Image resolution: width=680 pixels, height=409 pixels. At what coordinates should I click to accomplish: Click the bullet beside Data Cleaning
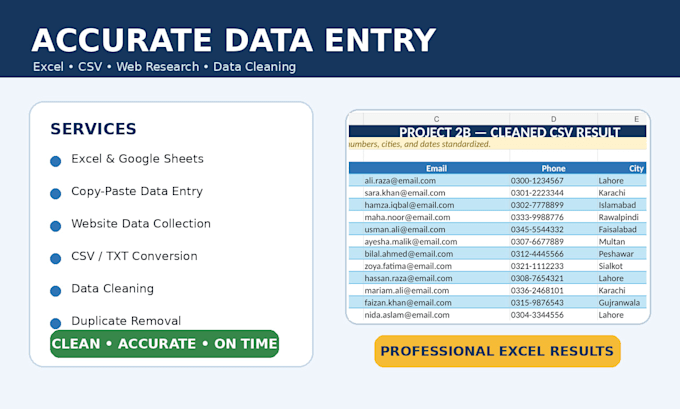coord(56,291)
